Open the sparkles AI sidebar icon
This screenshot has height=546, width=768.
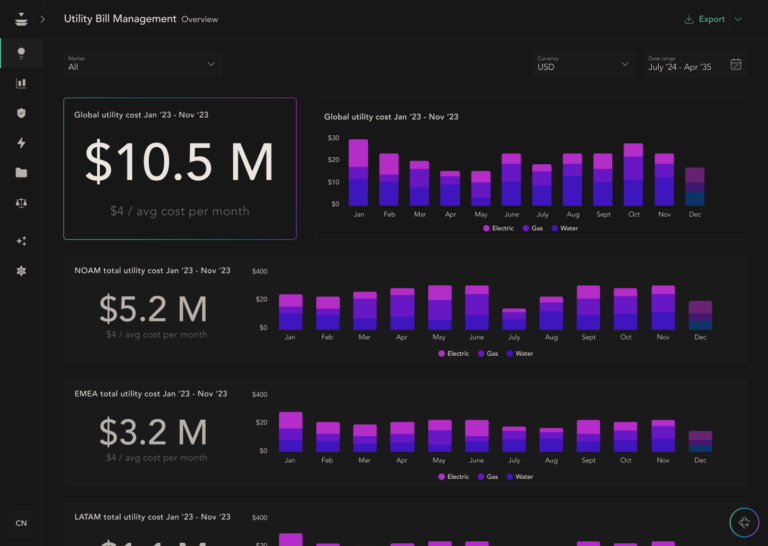(21, 241)
